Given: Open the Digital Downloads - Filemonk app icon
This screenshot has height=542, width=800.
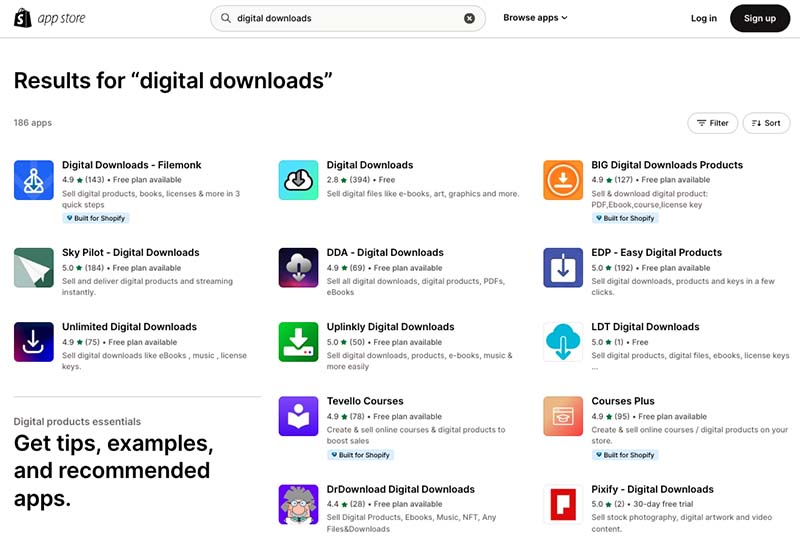Looking at the screenshot, I should (34, 180).
